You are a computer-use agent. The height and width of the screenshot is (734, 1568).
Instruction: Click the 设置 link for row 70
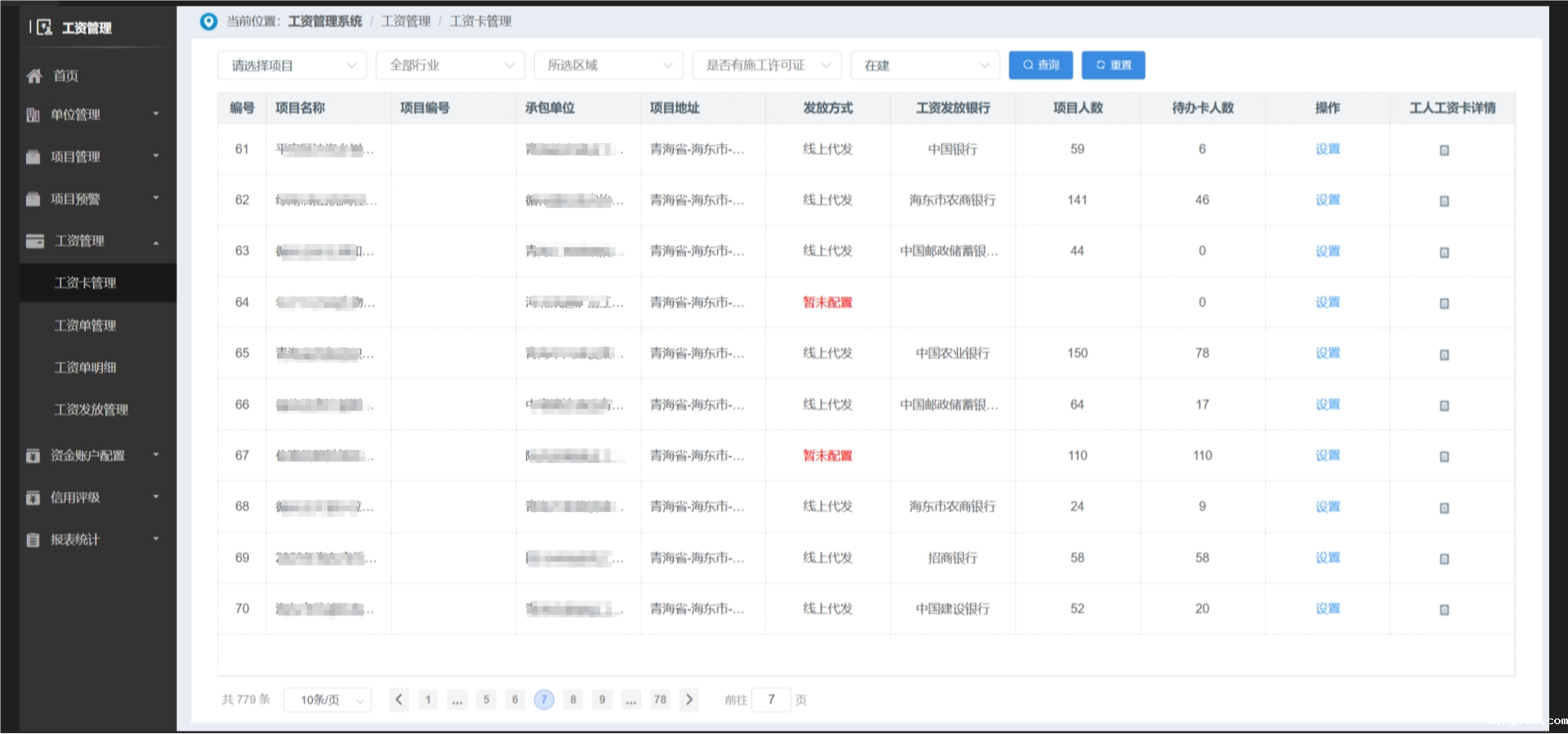tap(1327, 608)
